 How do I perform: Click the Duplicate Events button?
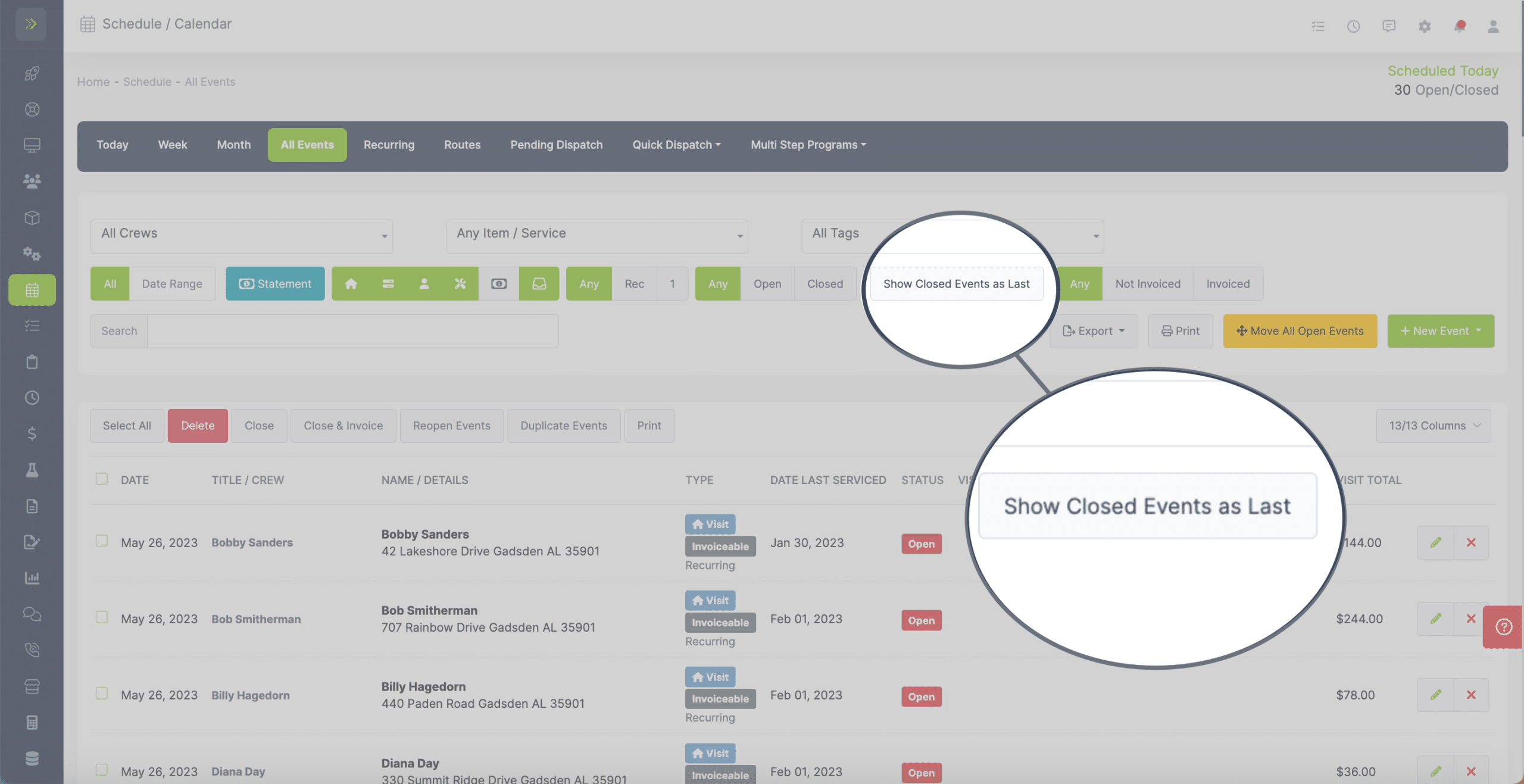[x=564, y=426]
